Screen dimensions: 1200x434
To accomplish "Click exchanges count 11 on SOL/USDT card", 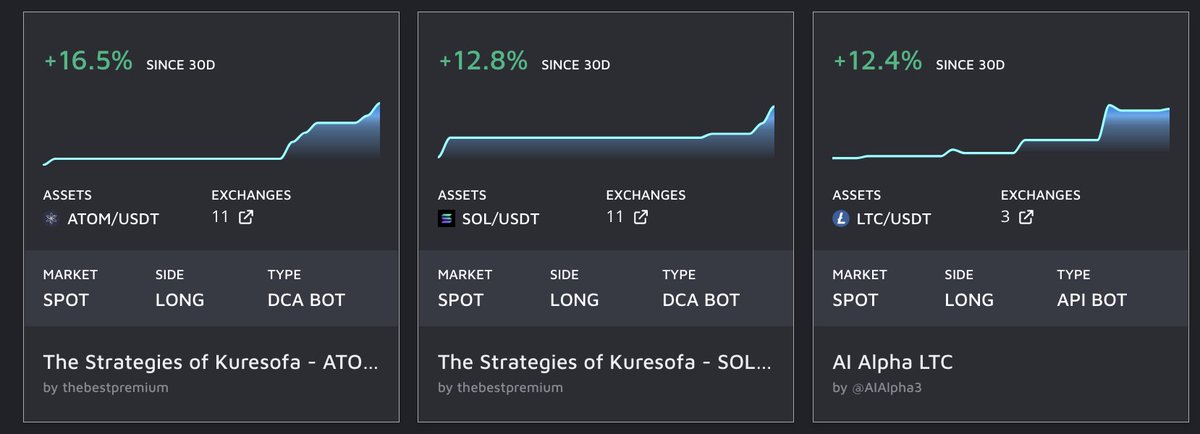I will click(x=615, y=216).
